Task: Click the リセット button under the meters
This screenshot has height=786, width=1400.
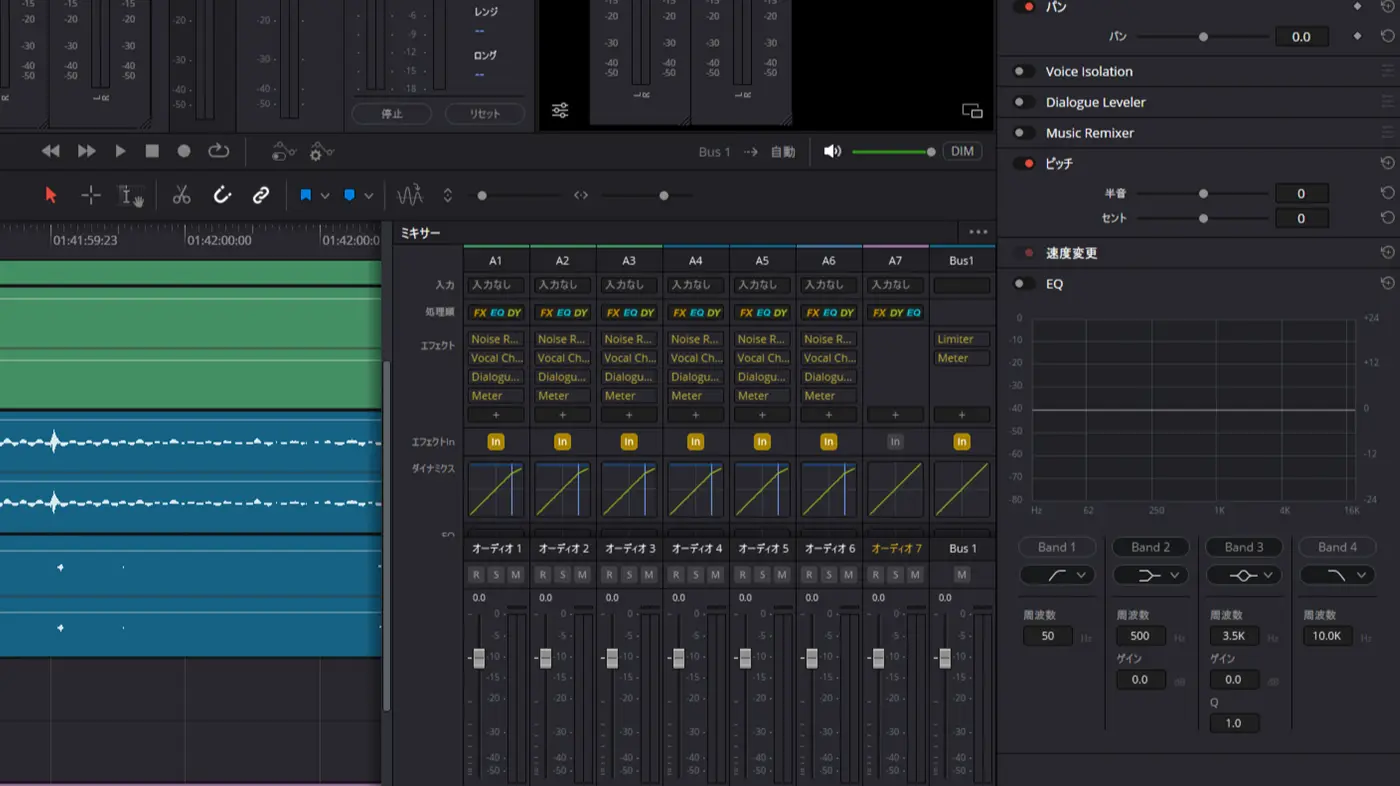Action: pos(485,114)
